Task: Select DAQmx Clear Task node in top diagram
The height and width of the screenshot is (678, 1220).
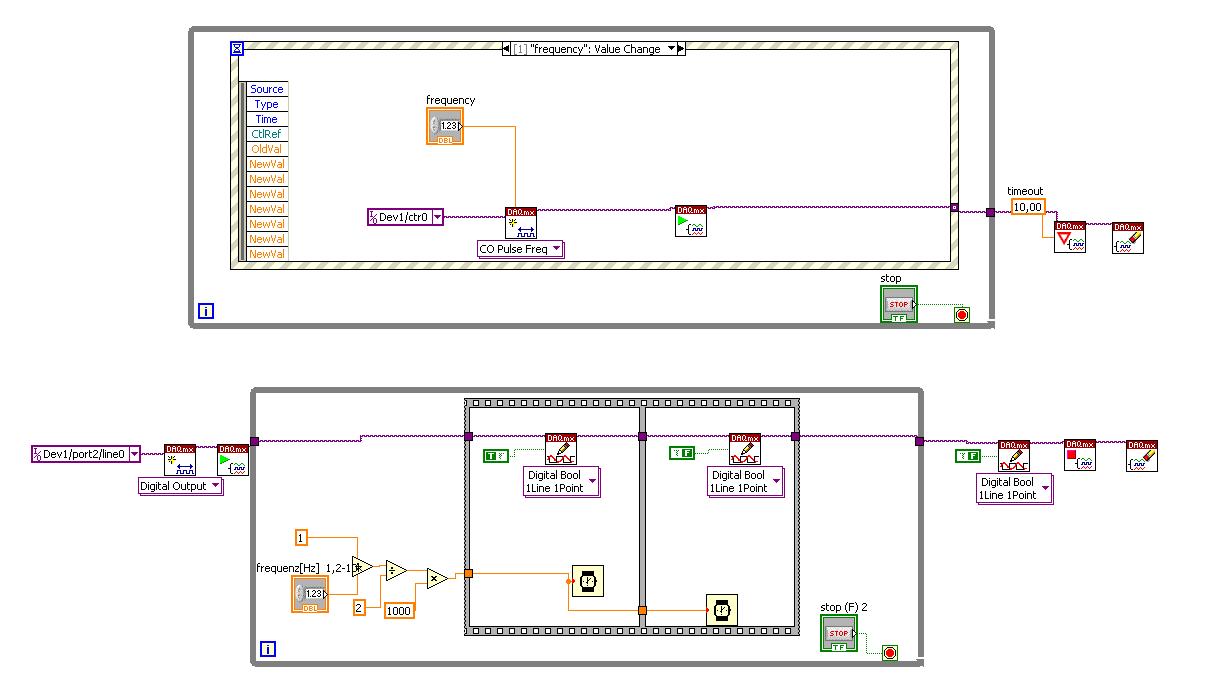Action: coord(1128,237)
